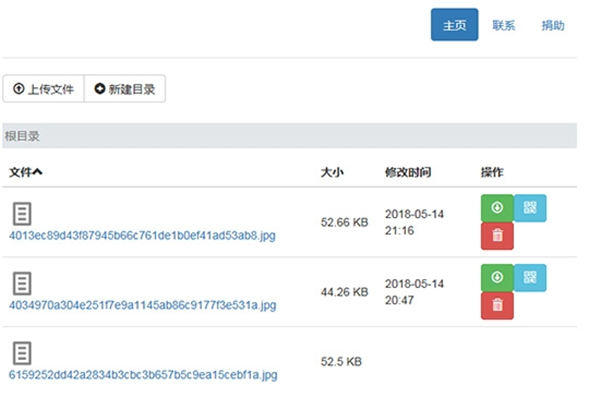600x396 pixels.
Task: Show QR code for the 4013ec89 file
Action: pyautogui.click(x=530, y=208)
